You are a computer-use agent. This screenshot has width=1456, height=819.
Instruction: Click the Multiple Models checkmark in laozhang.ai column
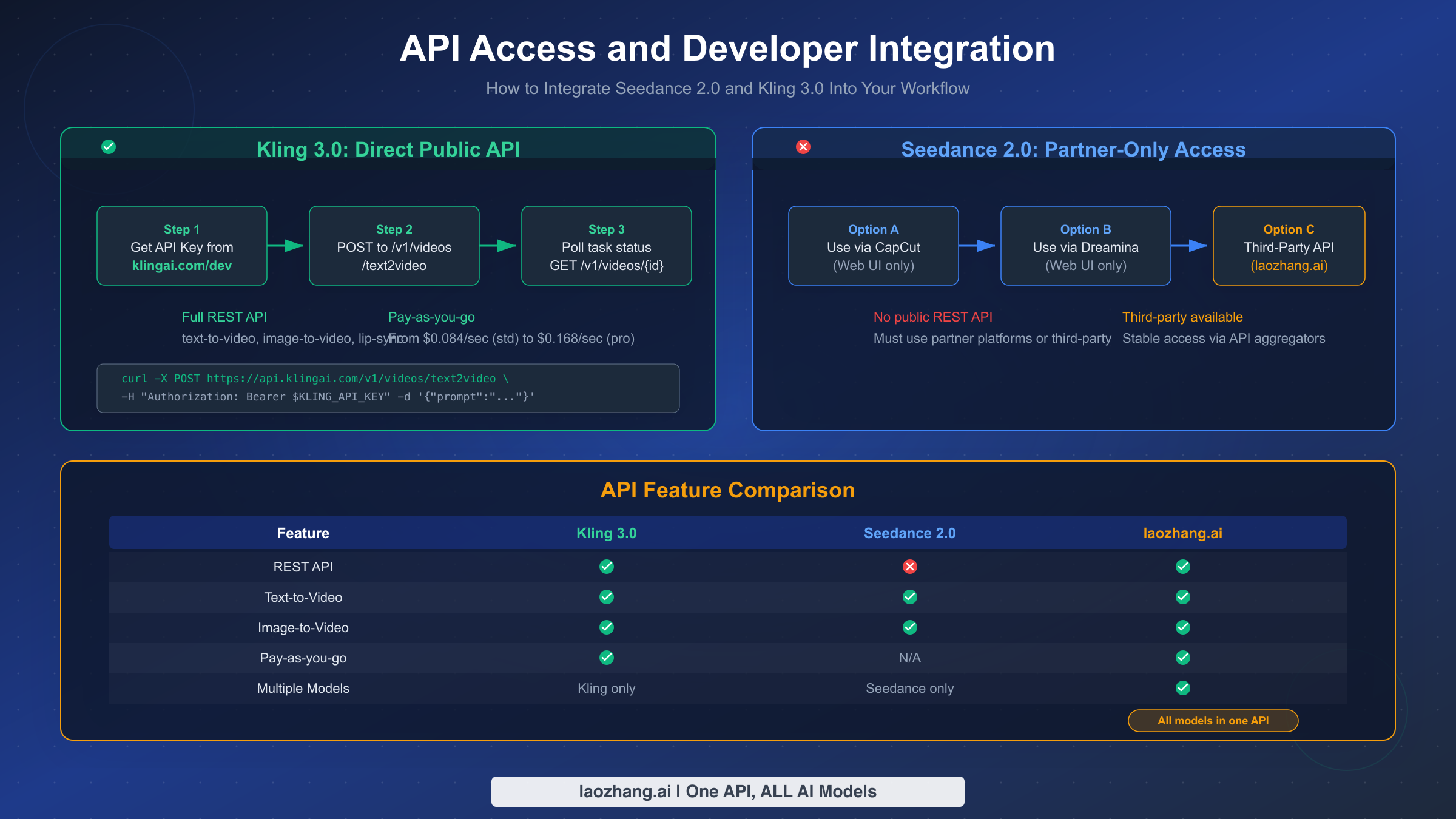[1182, 688]
